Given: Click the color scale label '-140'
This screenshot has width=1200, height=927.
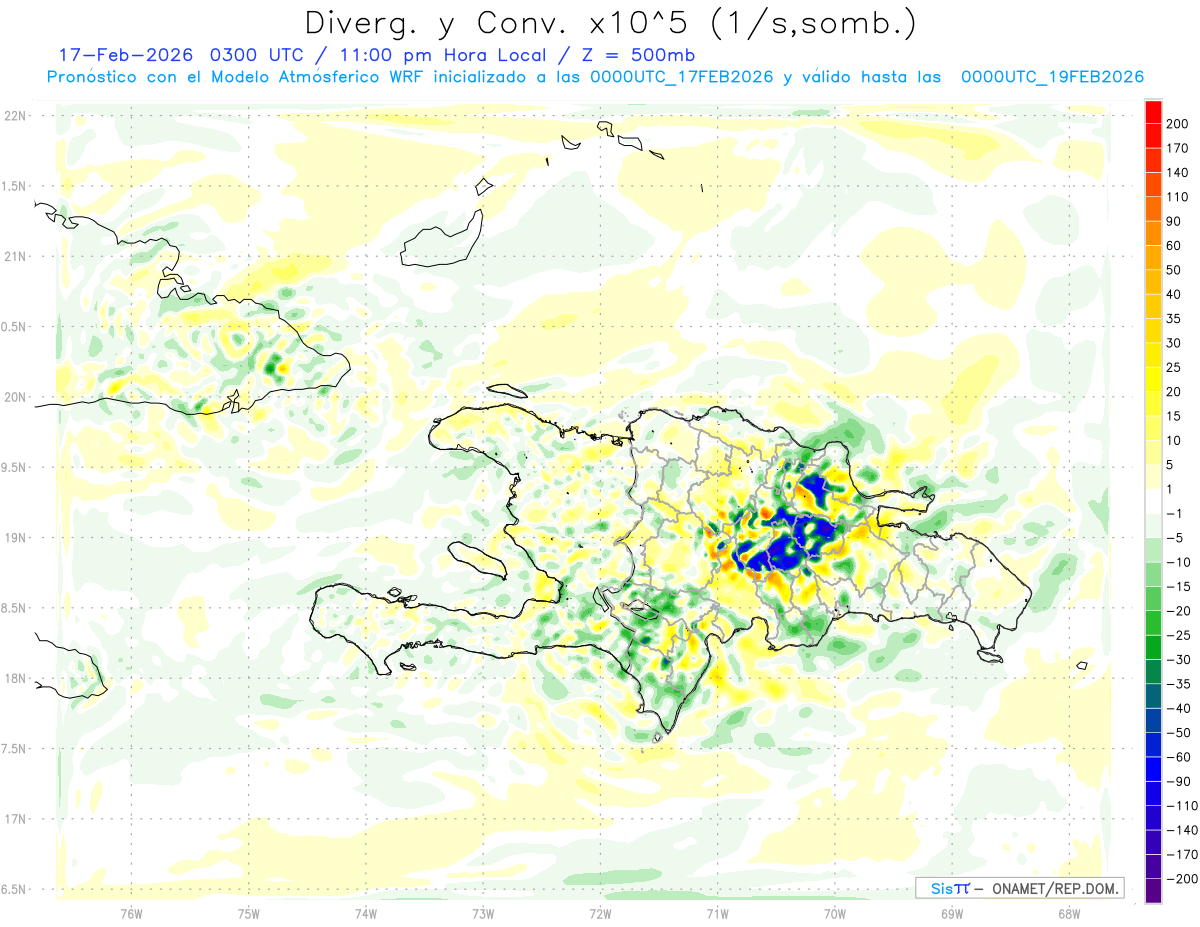Looking at the screenshot, I should tap(1183, 830).
